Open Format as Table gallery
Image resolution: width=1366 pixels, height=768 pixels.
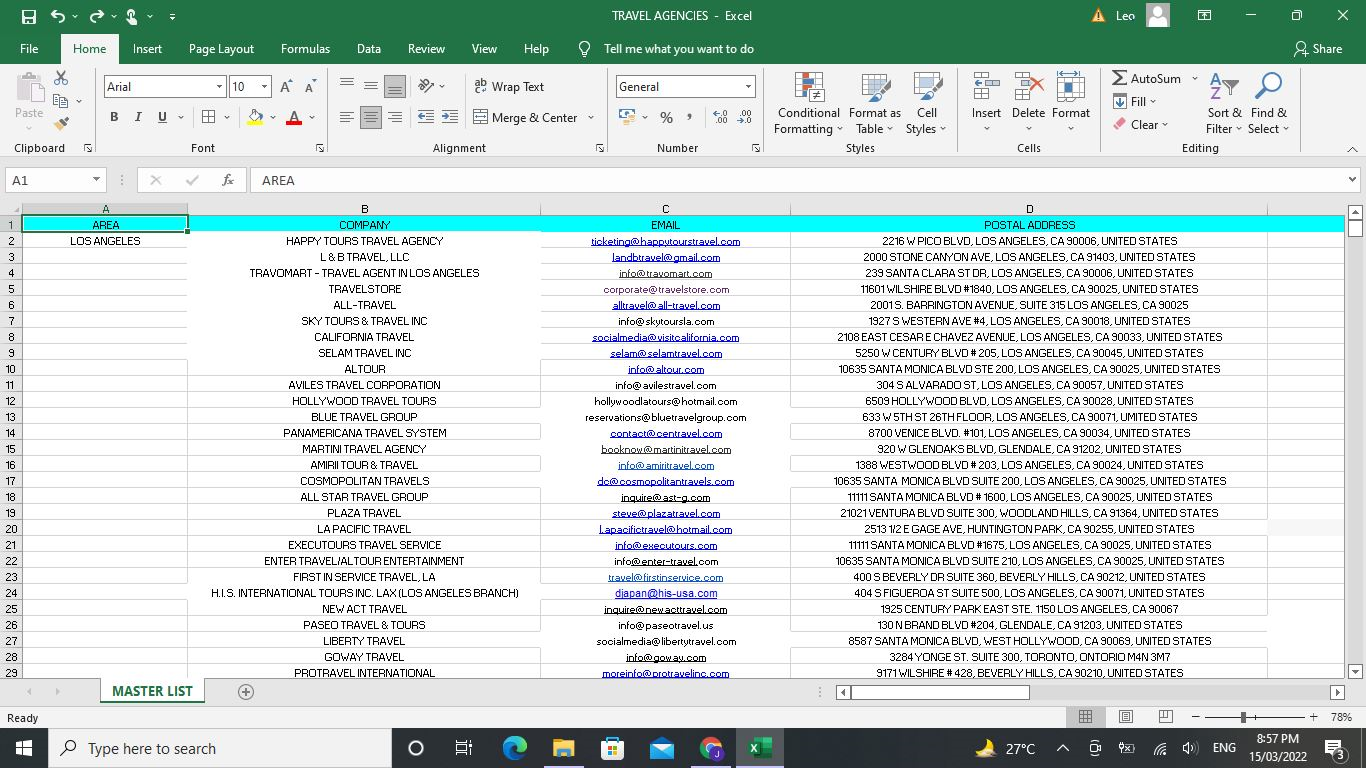(875, 103)
